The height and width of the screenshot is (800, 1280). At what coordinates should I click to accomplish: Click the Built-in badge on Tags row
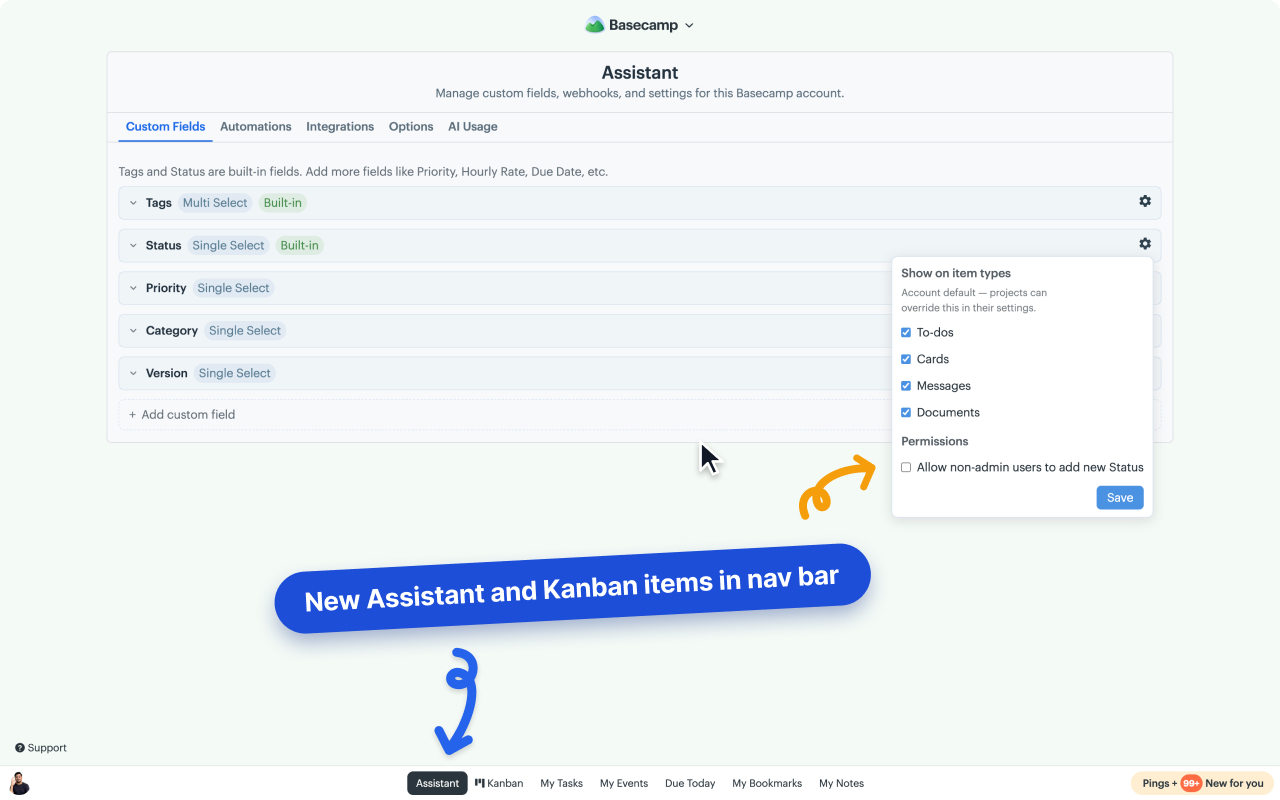[x=283, y=203]
